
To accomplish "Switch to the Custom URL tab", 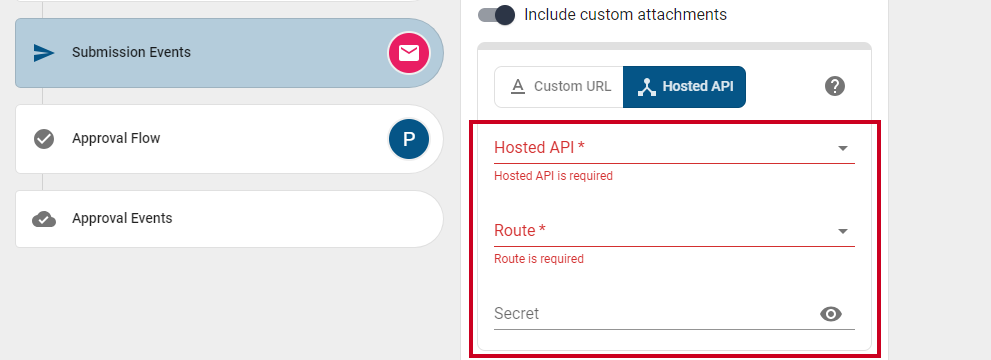I will tap(559, 87).
